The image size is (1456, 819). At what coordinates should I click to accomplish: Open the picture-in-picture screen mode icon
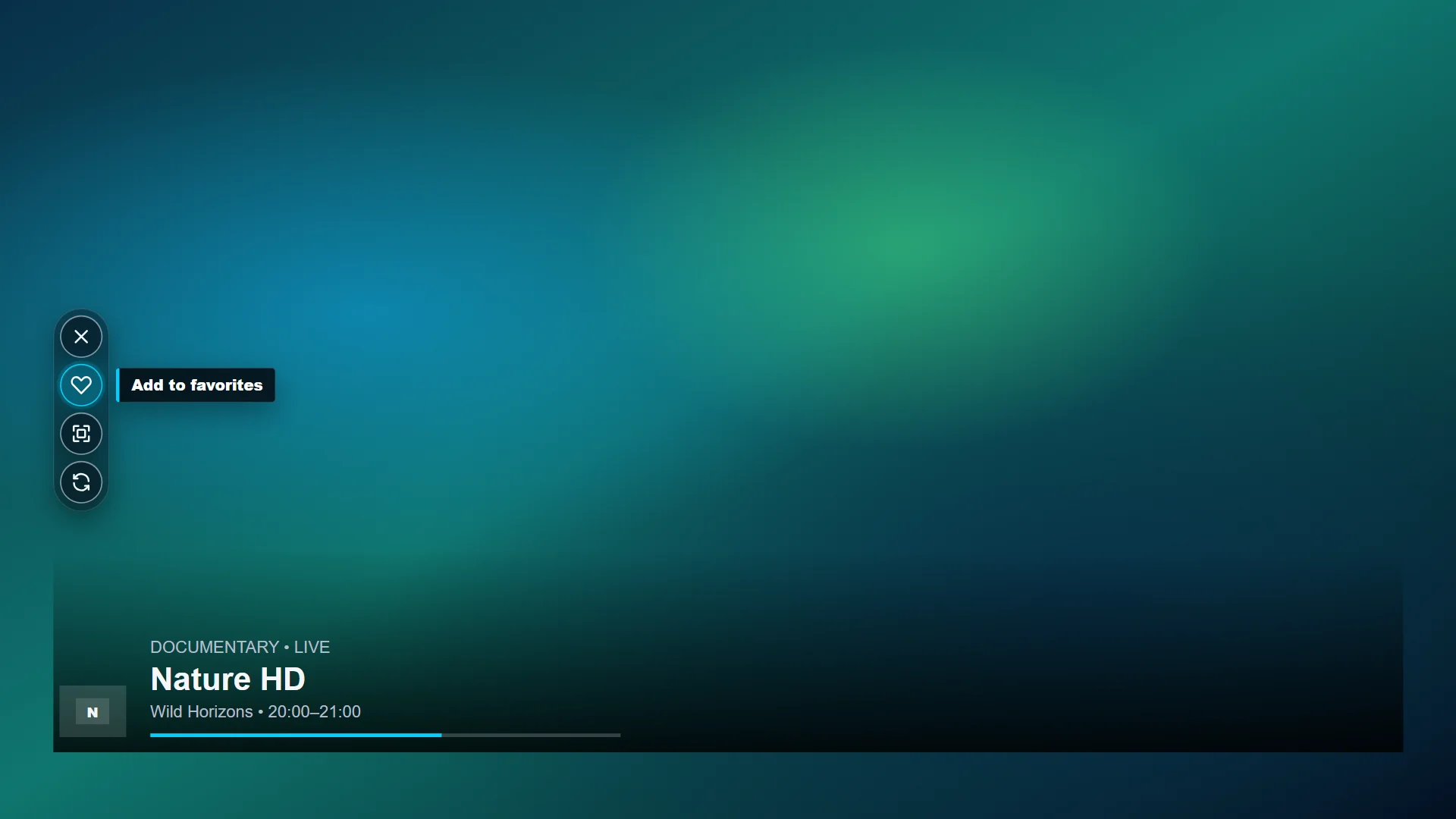[81, 434]
